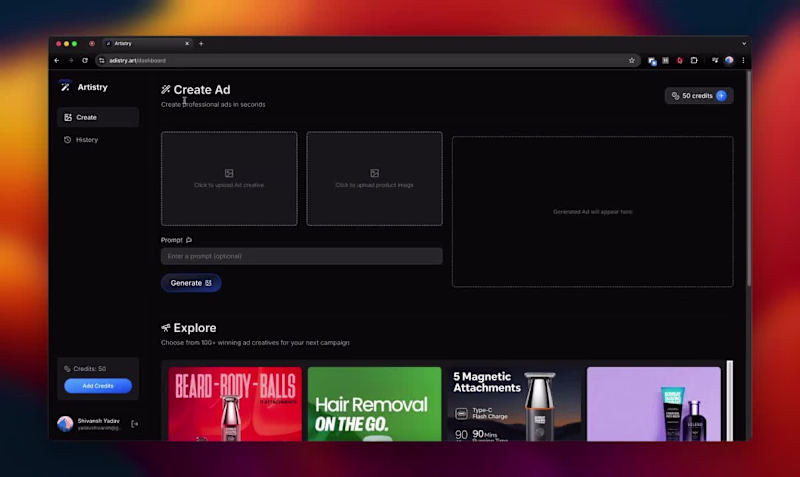Click the blue plus beside 50 credits
Image resolution: width=800 pixels, height=477 pixels.
[x=721, y=96]
